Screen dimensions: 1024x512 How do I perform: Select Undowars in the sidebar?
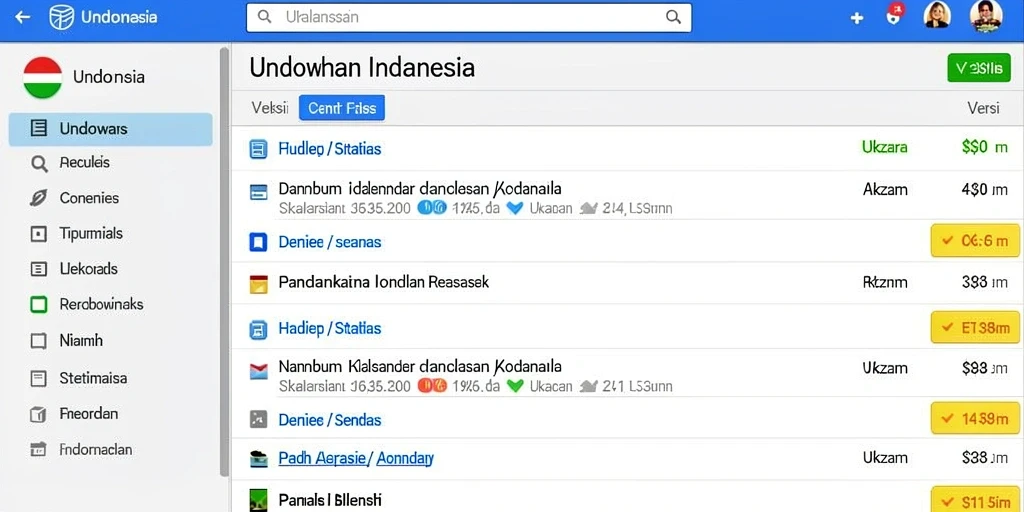(110, 129)
